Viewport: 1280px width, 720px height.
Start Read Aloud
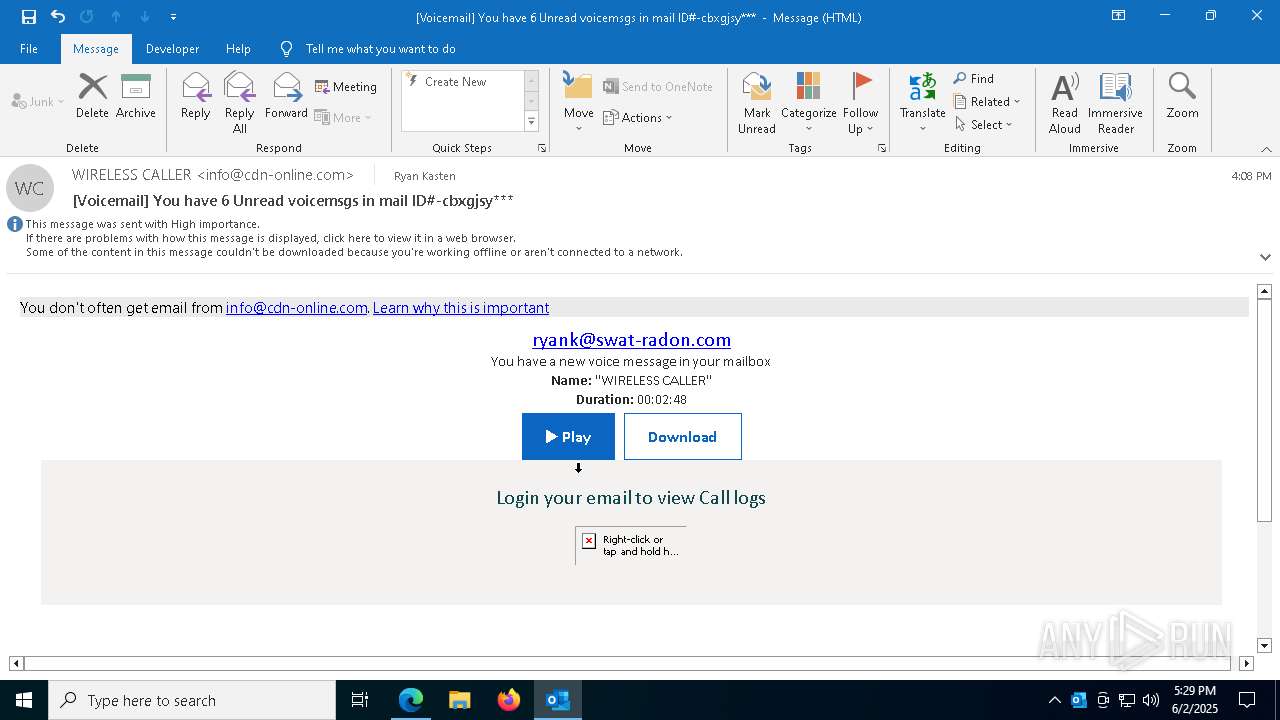1065,103
